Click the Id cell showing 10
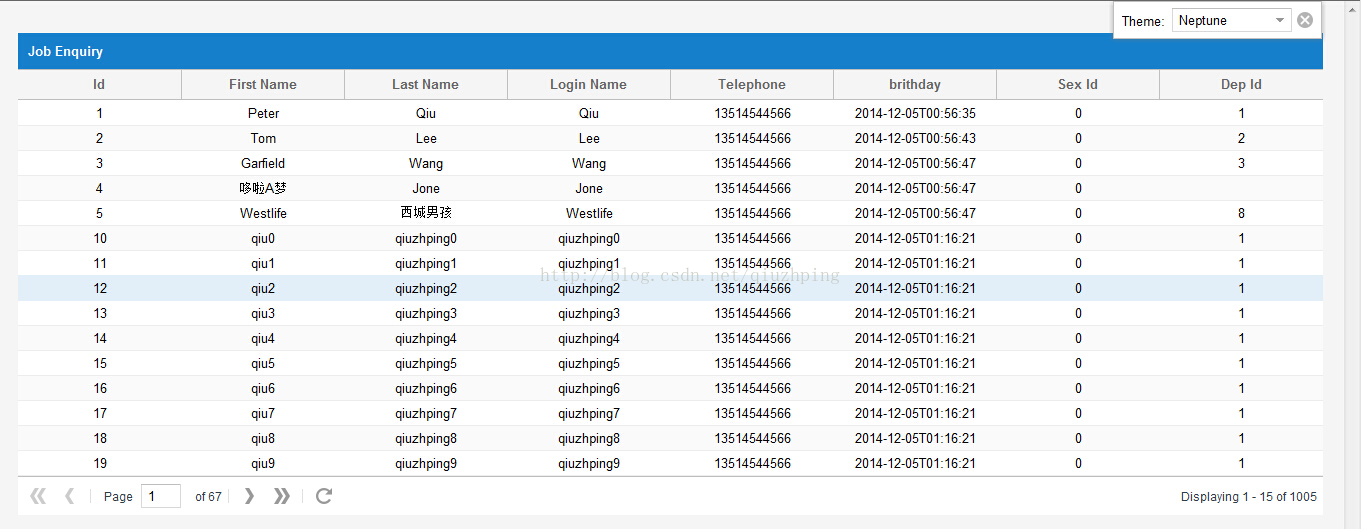Image resolution: width=1361 pixels, height=529 pixels. (99, 238)
